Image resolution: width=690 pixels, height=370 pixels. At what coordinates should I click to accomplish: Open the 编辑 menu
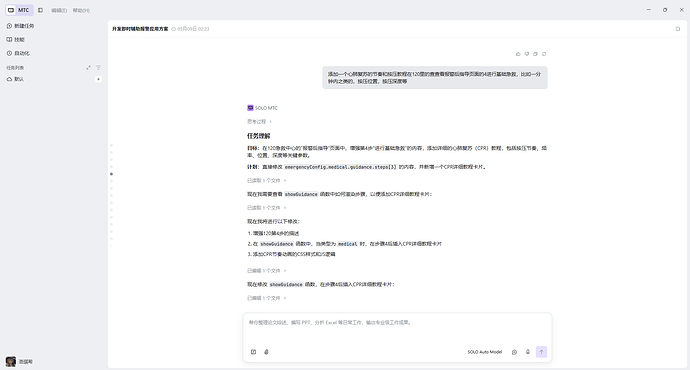(59, 11)
